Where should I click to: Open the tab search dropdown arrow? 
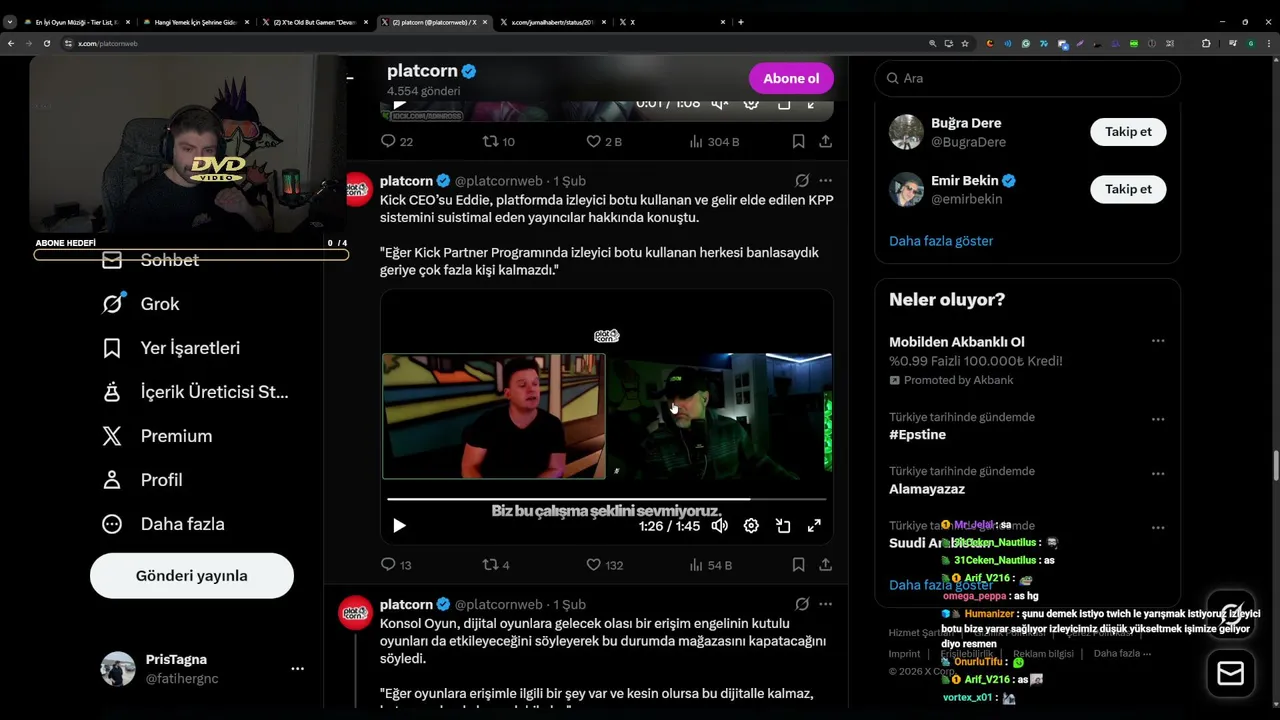(x=9, y=22)
